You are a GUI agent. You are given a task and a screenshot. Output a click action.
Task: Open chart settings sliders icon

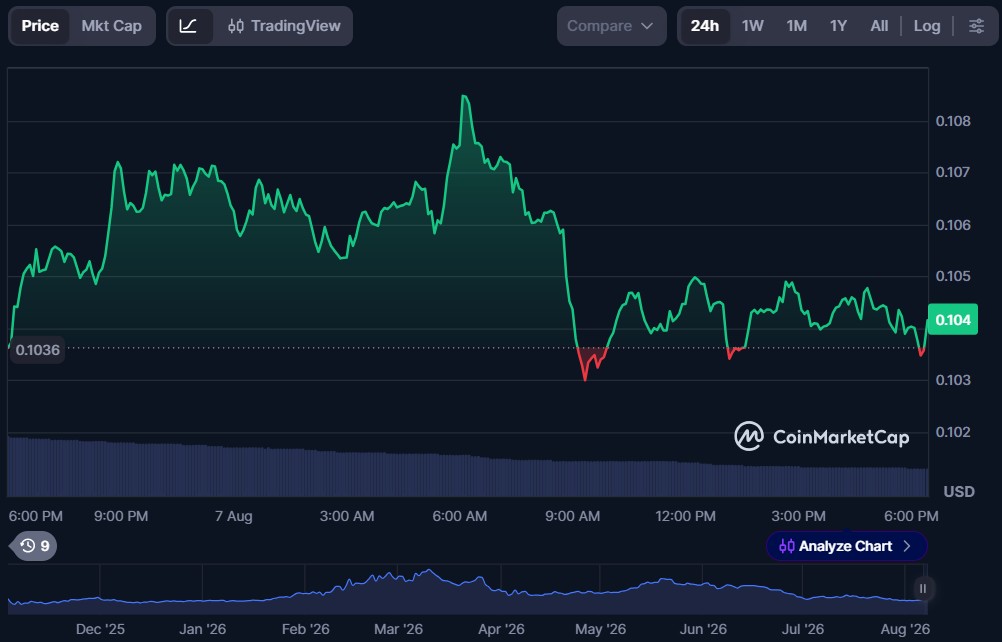pyautogui.click(x=976, y=26)
